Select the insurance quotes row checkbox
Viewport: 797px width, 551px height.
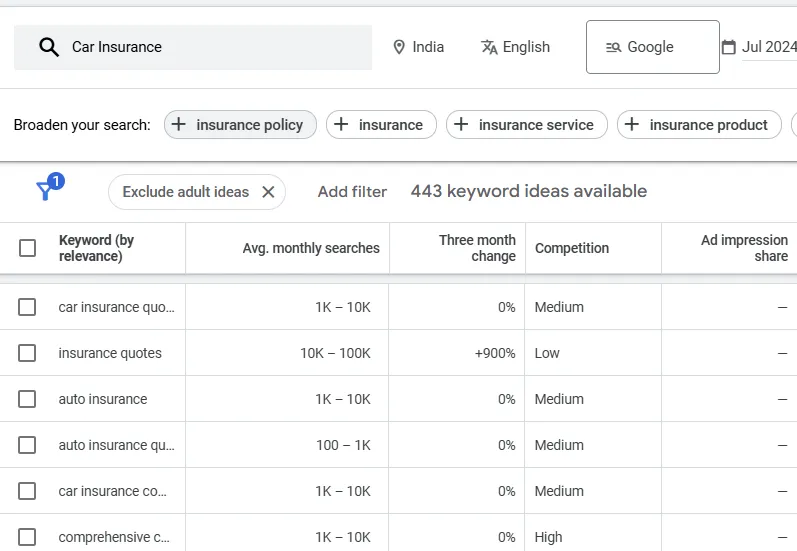[x=27, y=353]
